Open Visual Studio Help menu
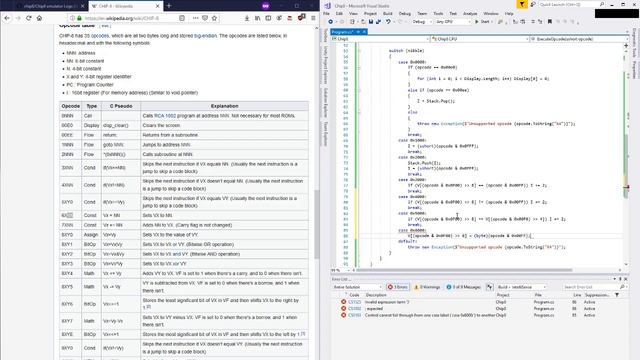The image size is (640, 360). tap(509, 13)
